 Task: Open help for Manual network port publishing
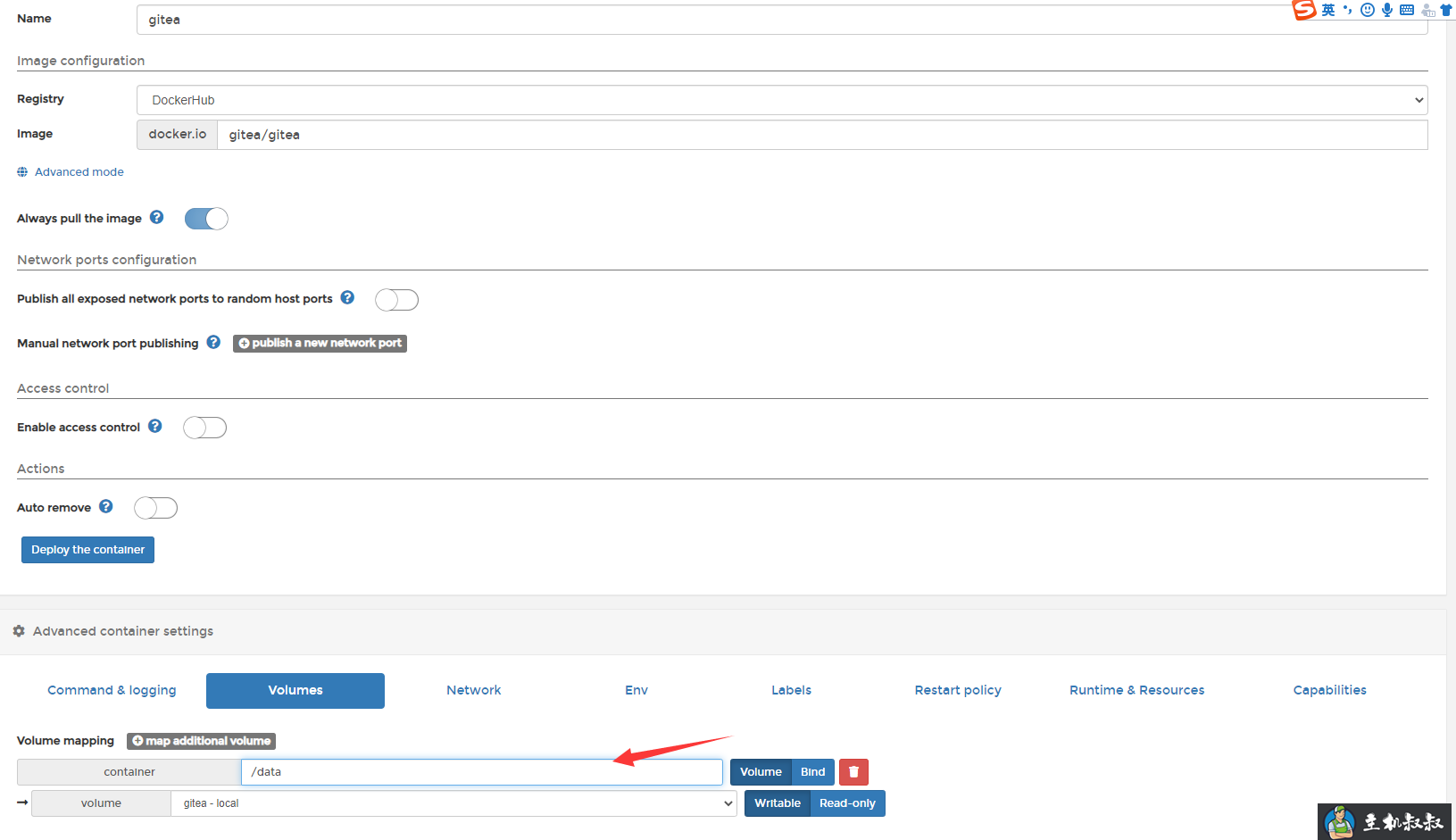(x=213, y=342)
